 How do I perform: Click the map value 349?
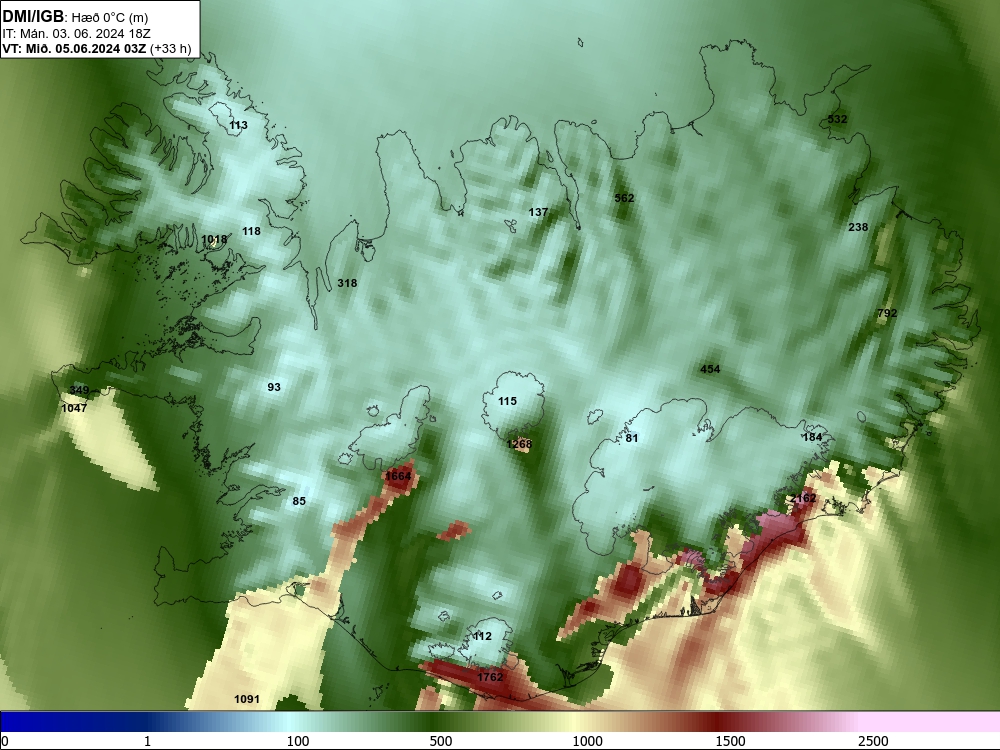tap(79, 390)
